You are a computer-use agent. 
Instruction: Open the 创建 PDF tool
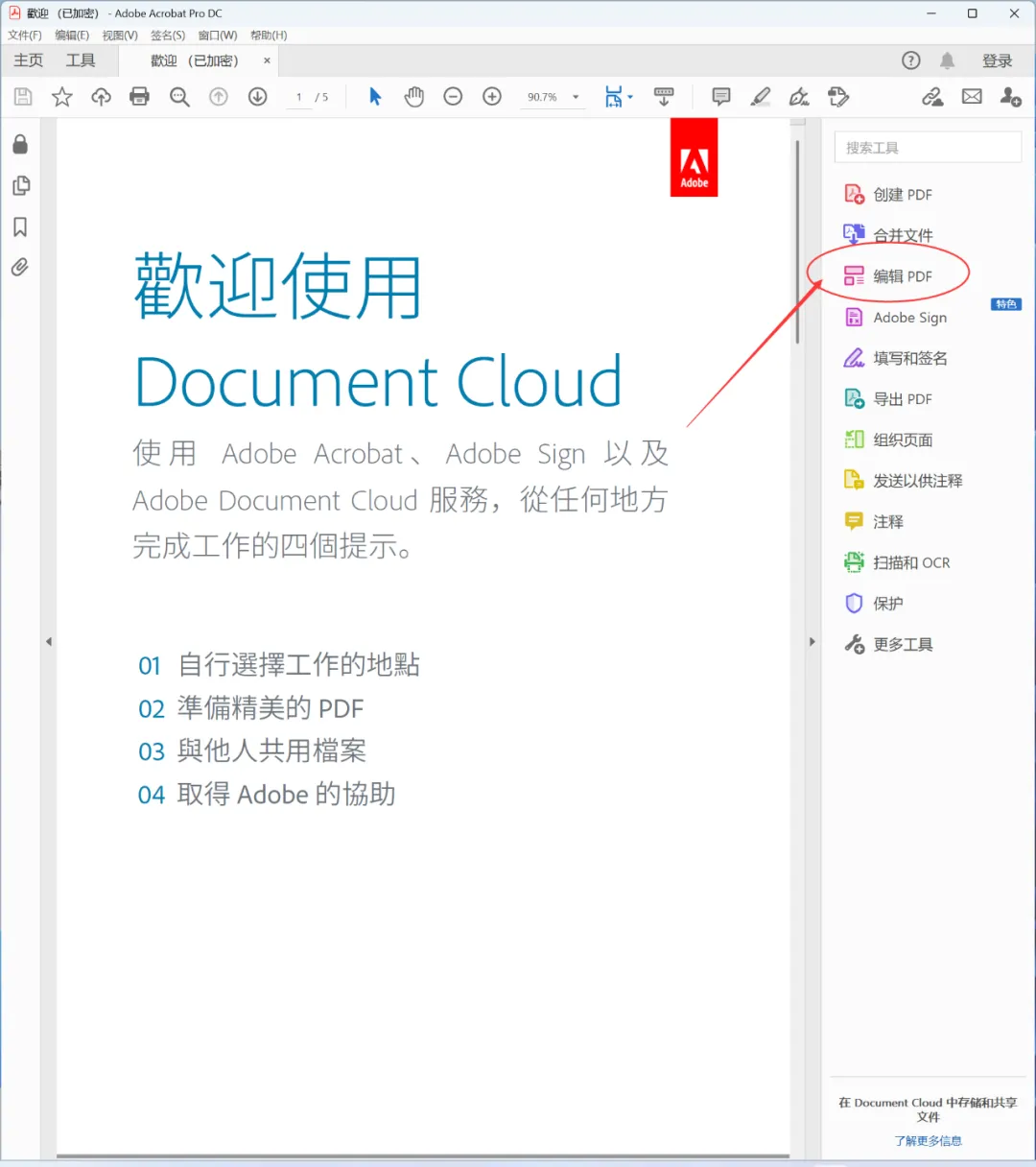pos(888,195)
